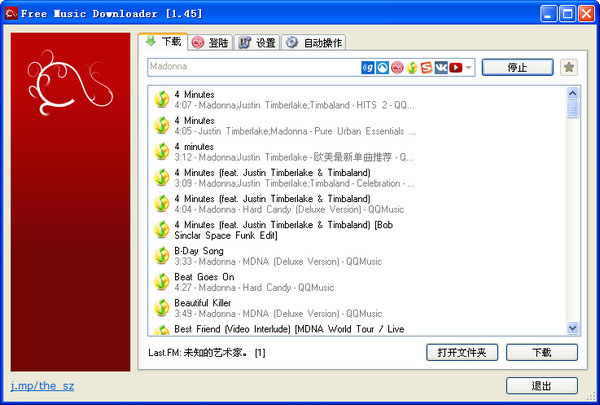Select the Beautiful Killer track
Image resolution: width=600 pixels, height=405 pixels.
point(357,308)
